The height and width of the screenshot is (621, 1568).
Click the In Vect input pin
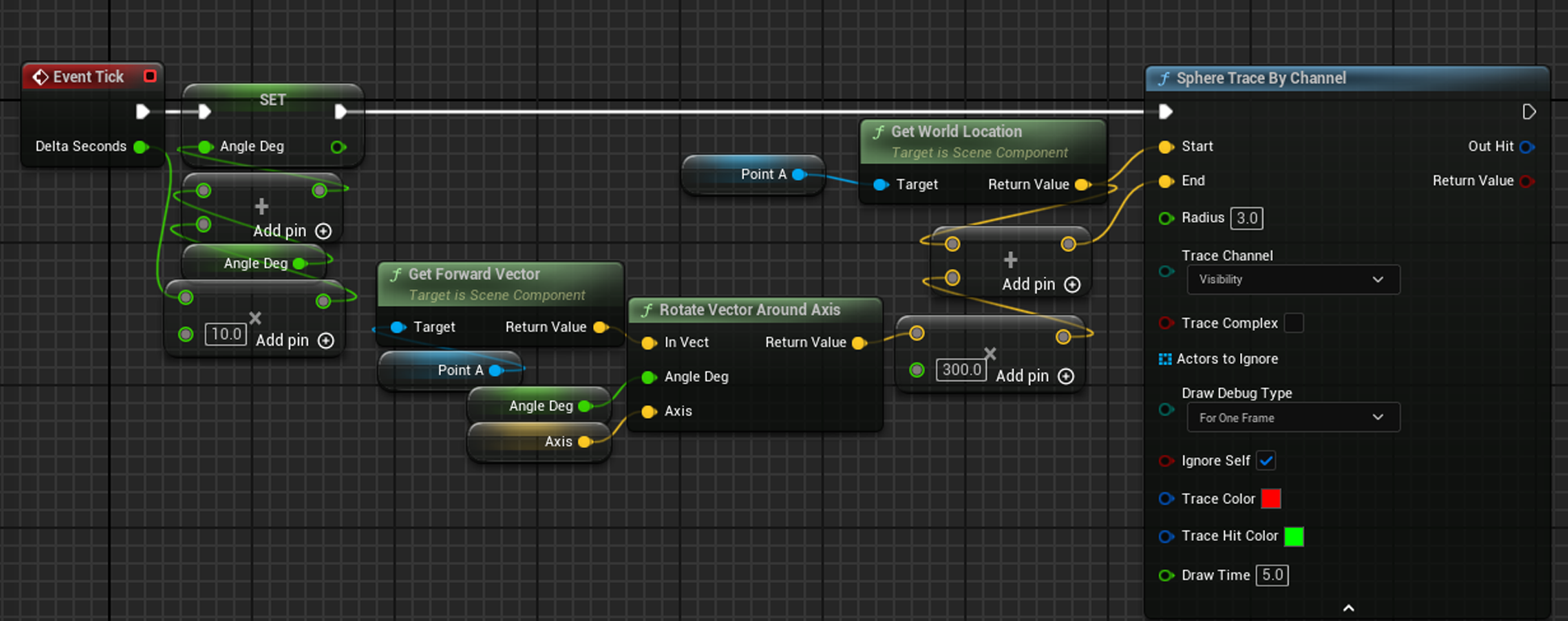pyautogui.click(x=648, y=342)
